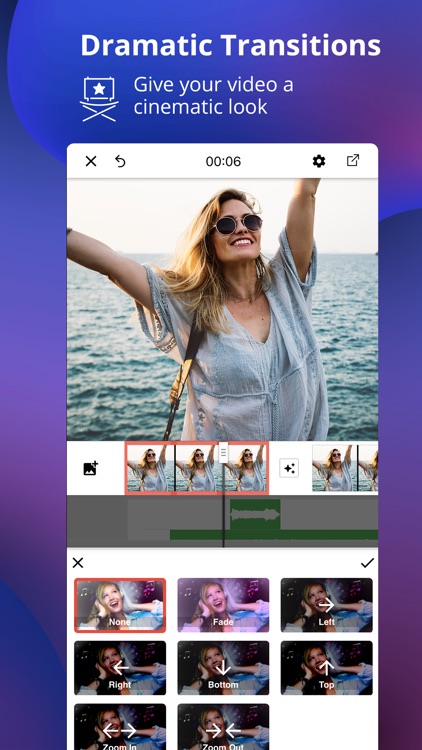This screenshot has width=422, height=750.
Task: Open transition effects sparkle button between clips
Action: (x=289, y=468)
